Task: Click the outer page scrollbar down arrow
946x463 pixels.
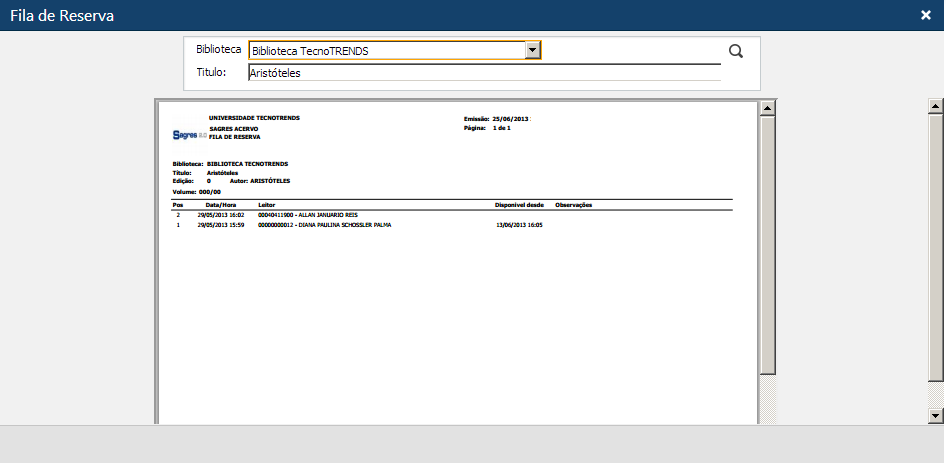Action: pyautogui.click(x=935, y=415)
